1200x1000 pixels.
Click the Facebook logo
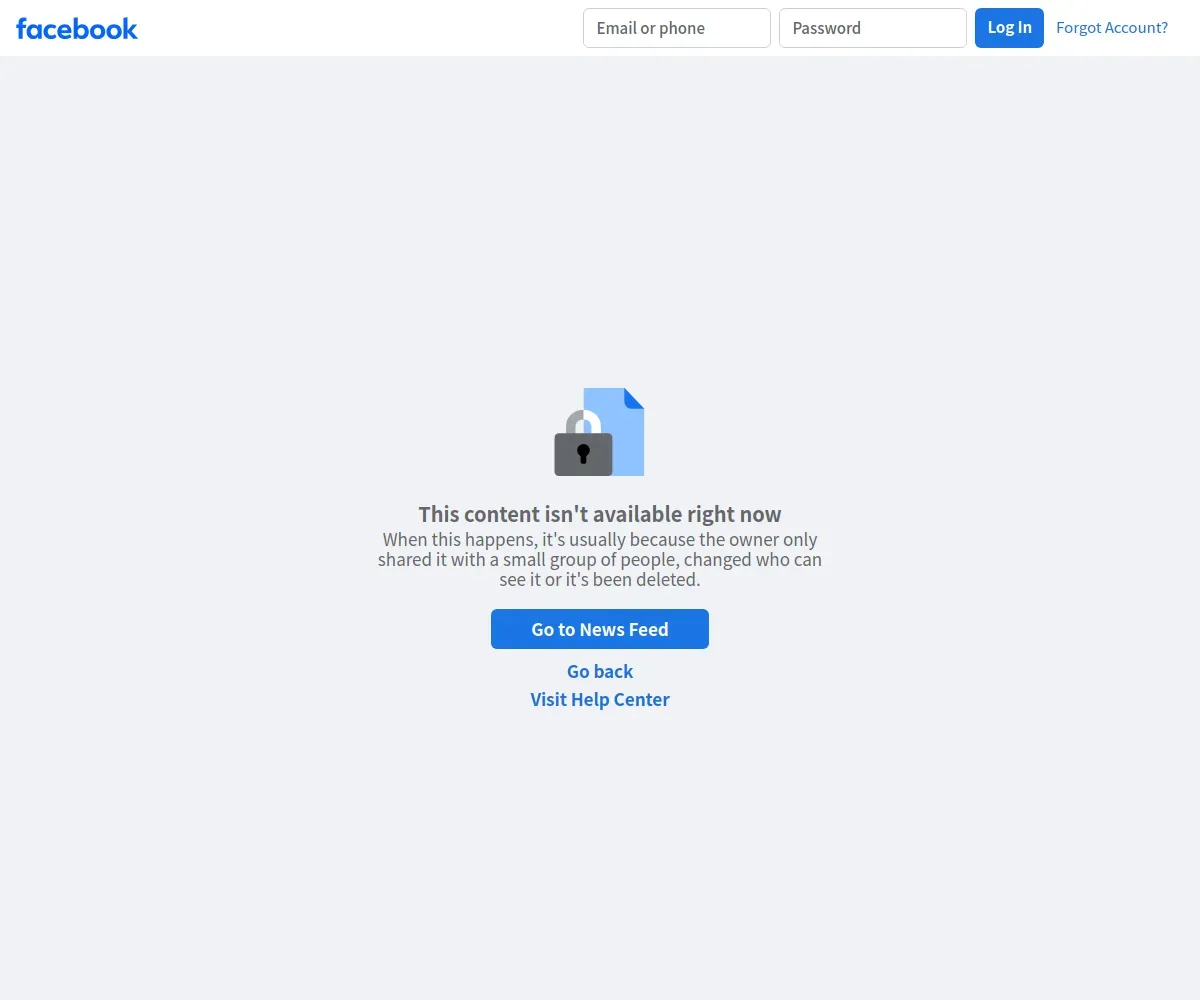(x=77, y=28)
